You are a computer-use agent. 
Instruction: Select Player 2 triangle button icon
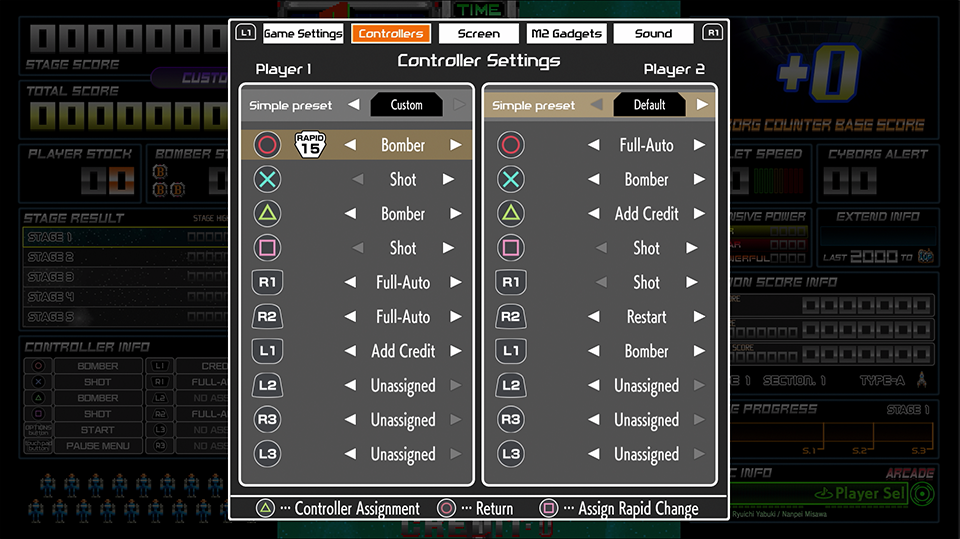pos(511,214)
